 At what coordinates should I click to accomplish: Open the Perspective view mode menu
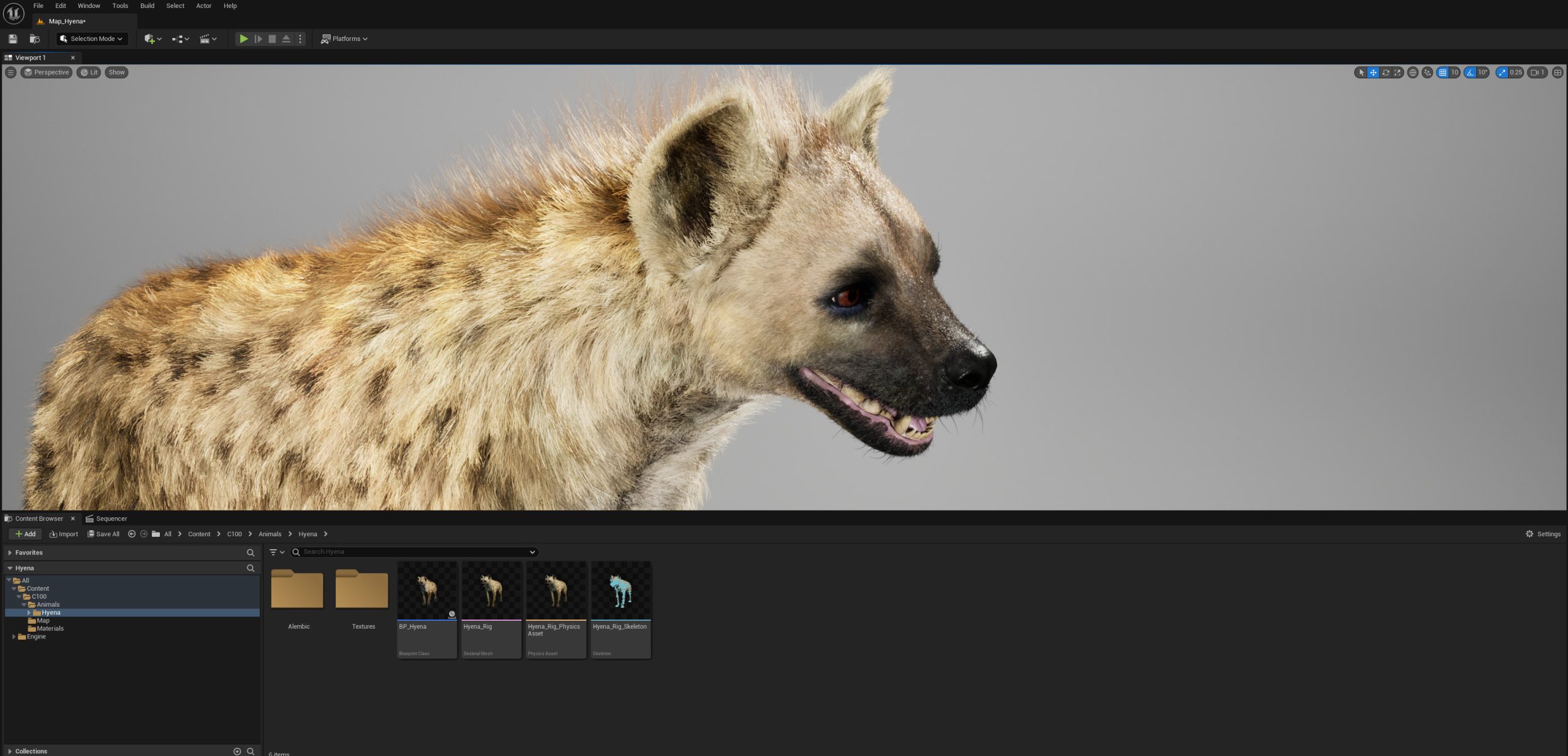pyautogui.click(x=47, y=72)
